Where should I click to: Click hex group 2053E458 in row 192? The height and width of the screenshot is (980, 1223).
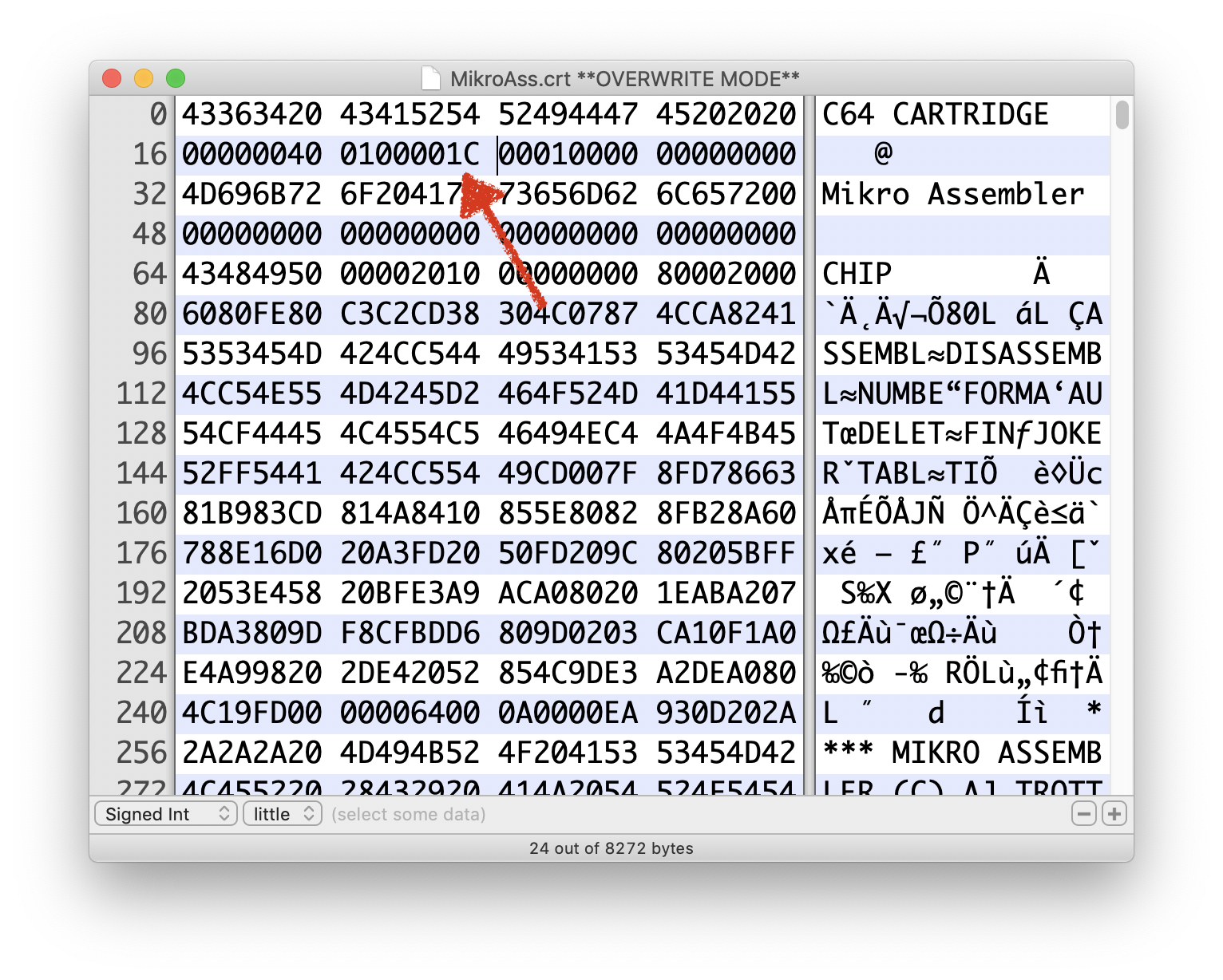point(252,593)
